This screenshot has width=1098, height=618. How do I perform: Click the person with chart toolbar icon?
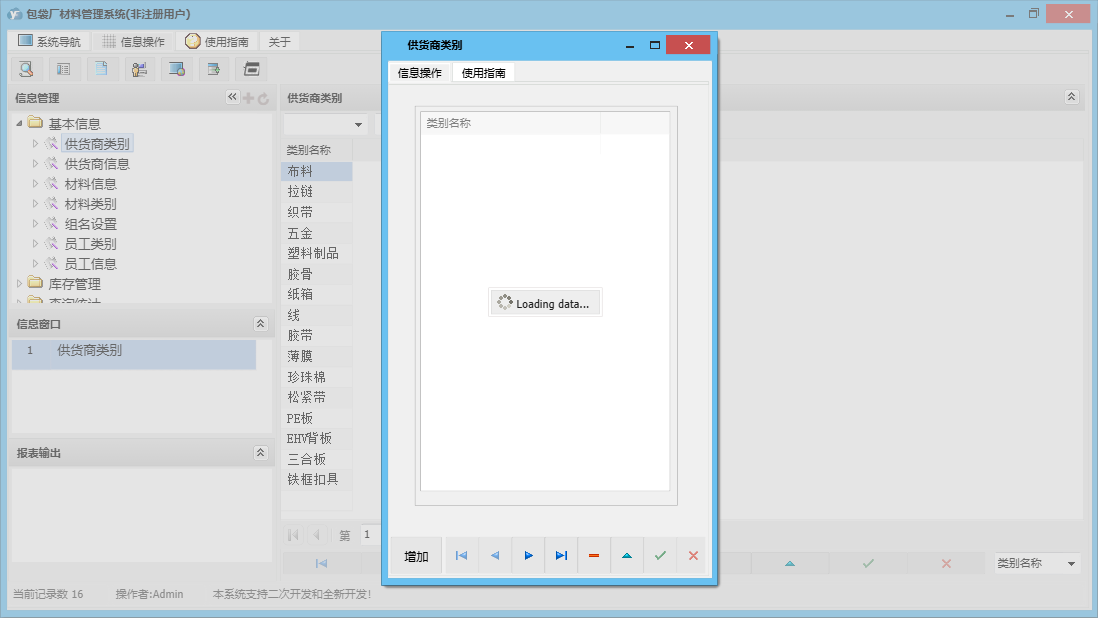pyautogui.click(x=139, y=69)
